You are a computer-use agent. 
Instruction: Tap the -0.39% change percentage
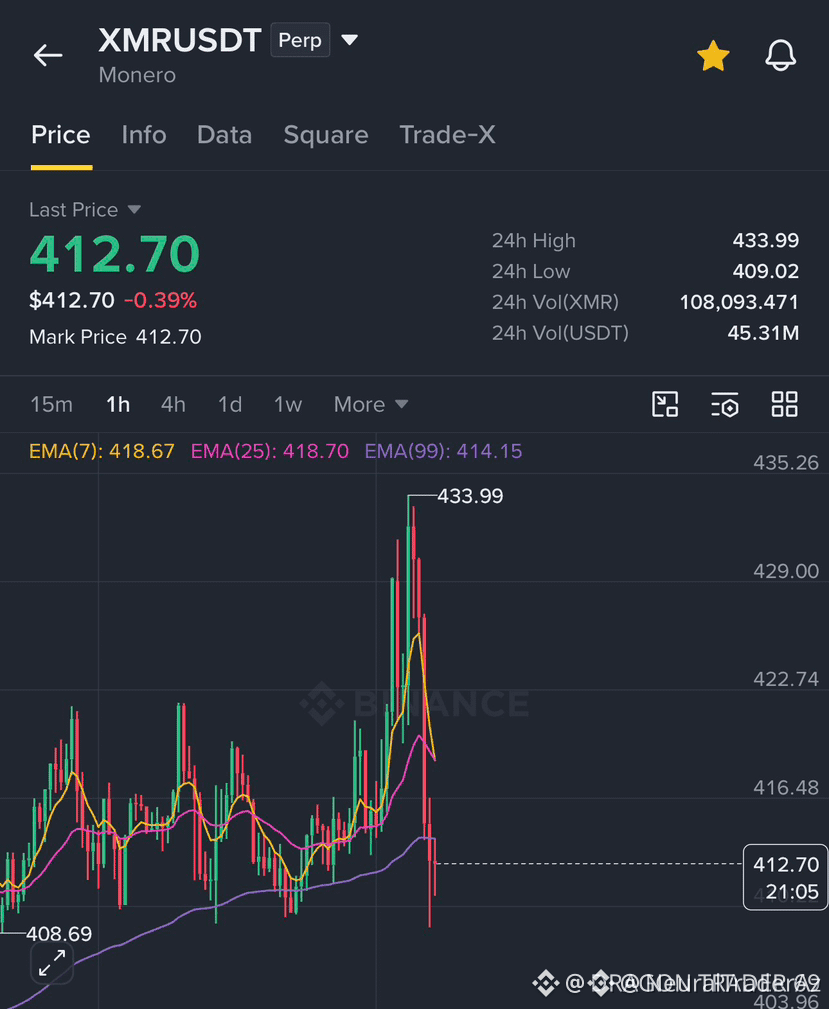(x=160, y=301)
